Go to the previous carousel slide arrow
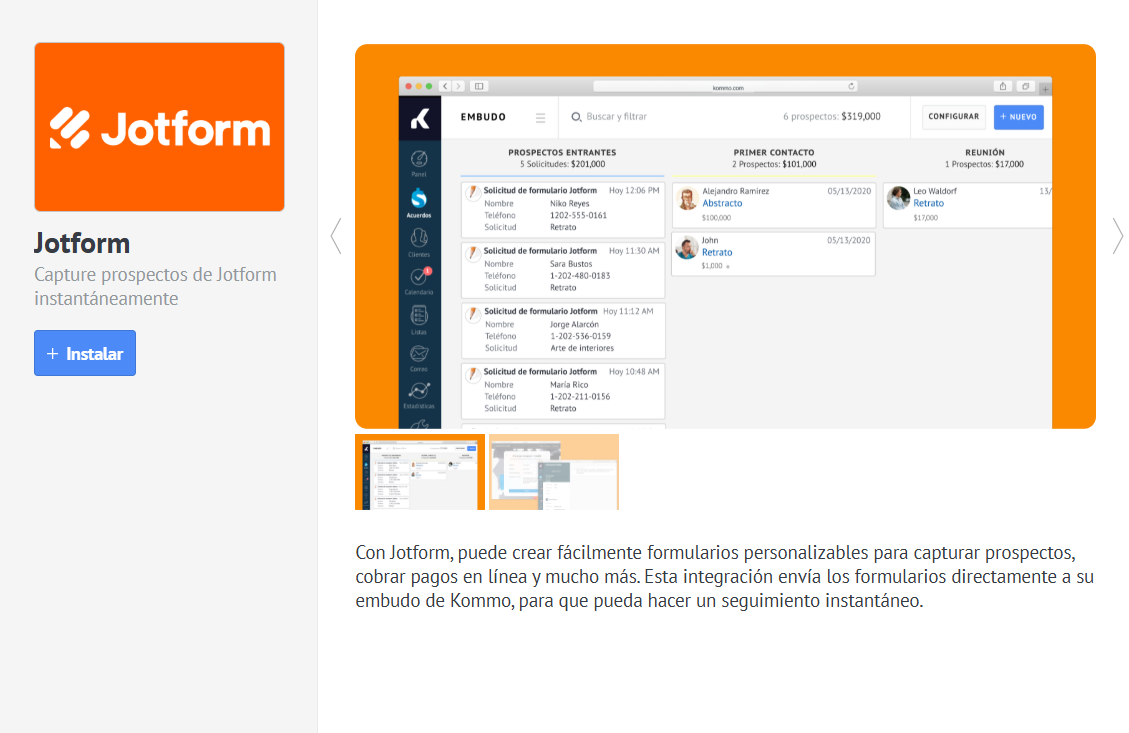Viewport: 1129px width, 733px height. tap(336, 236)
